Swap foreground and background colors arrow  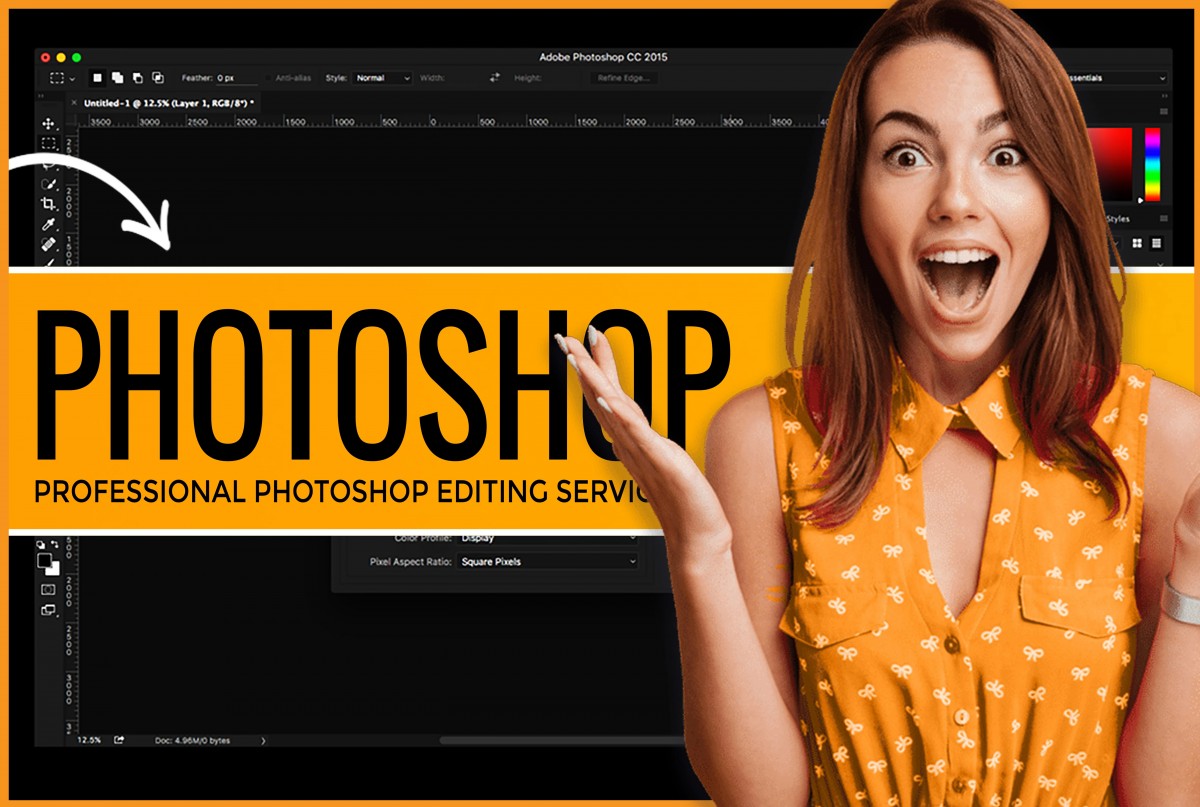coord(55,545)
